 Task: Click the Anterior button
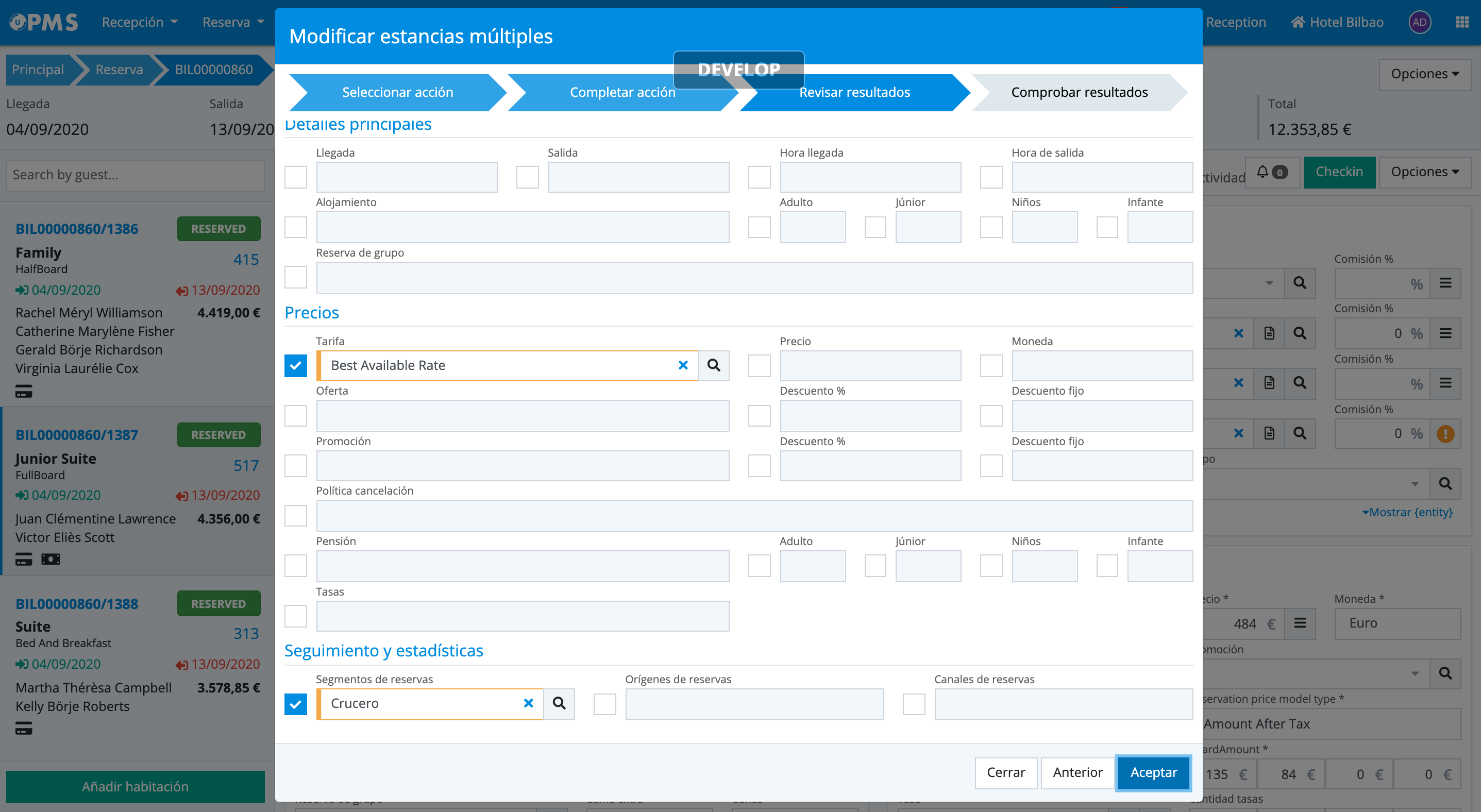(x=1078, y=772)
